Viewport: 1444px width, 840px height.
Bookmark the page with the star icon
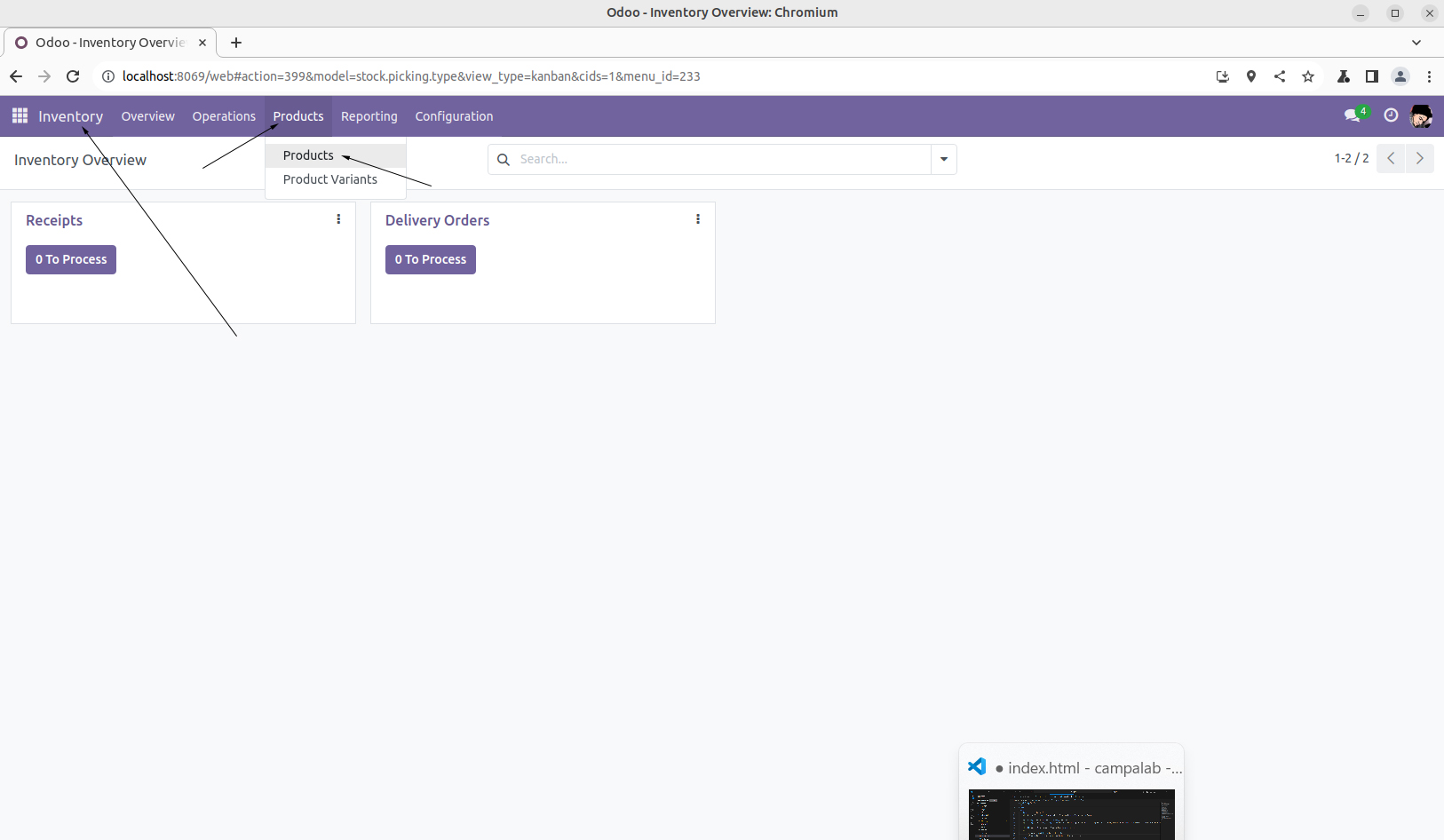(x=1308, y=76)
